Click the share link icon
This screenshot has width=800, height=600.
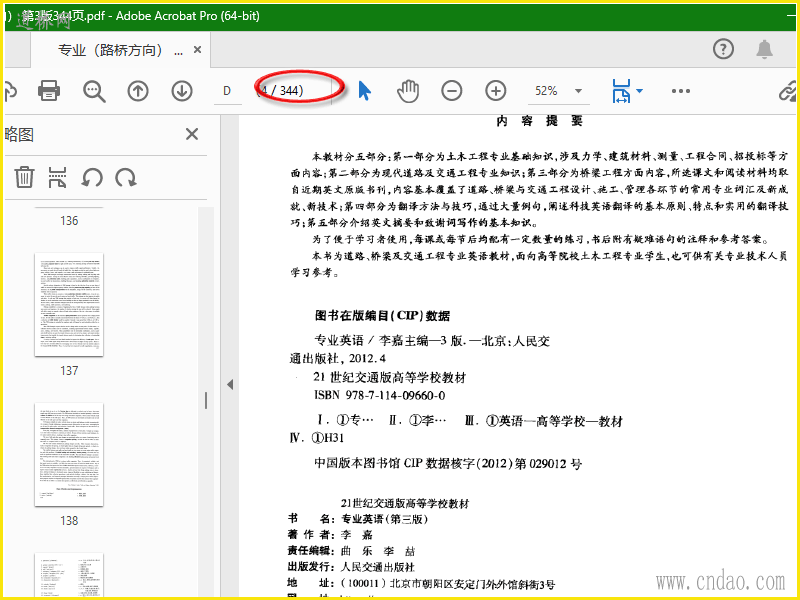[x=788, y=91]
